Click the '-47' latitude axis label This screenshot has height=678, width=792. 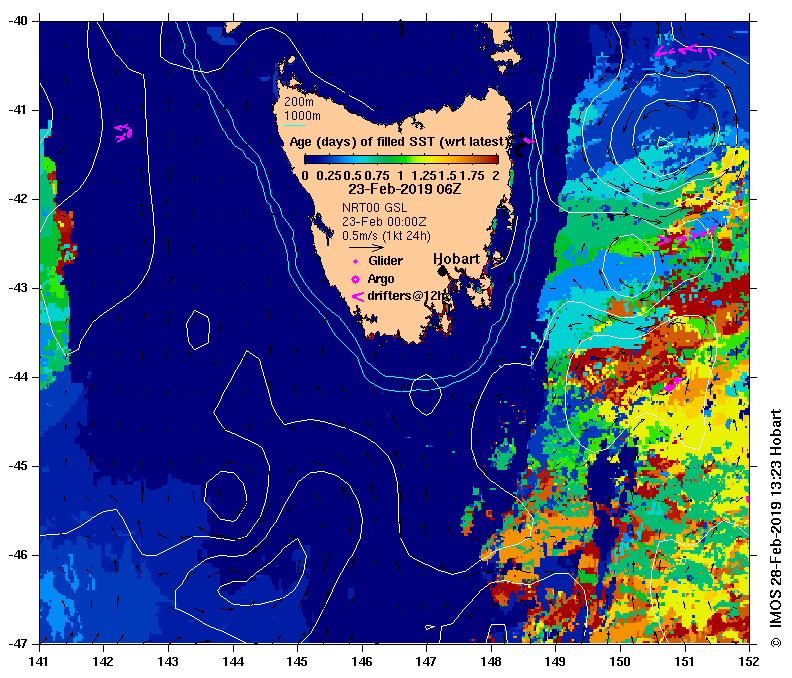[18, 644]
